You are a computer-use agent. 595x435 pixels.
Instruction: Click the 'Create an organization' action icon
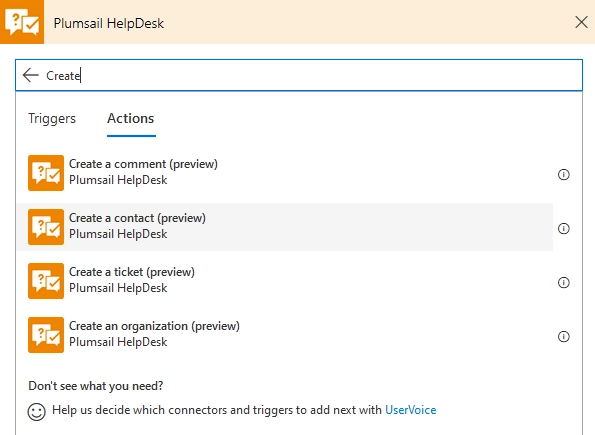click(x=46, y=335)
